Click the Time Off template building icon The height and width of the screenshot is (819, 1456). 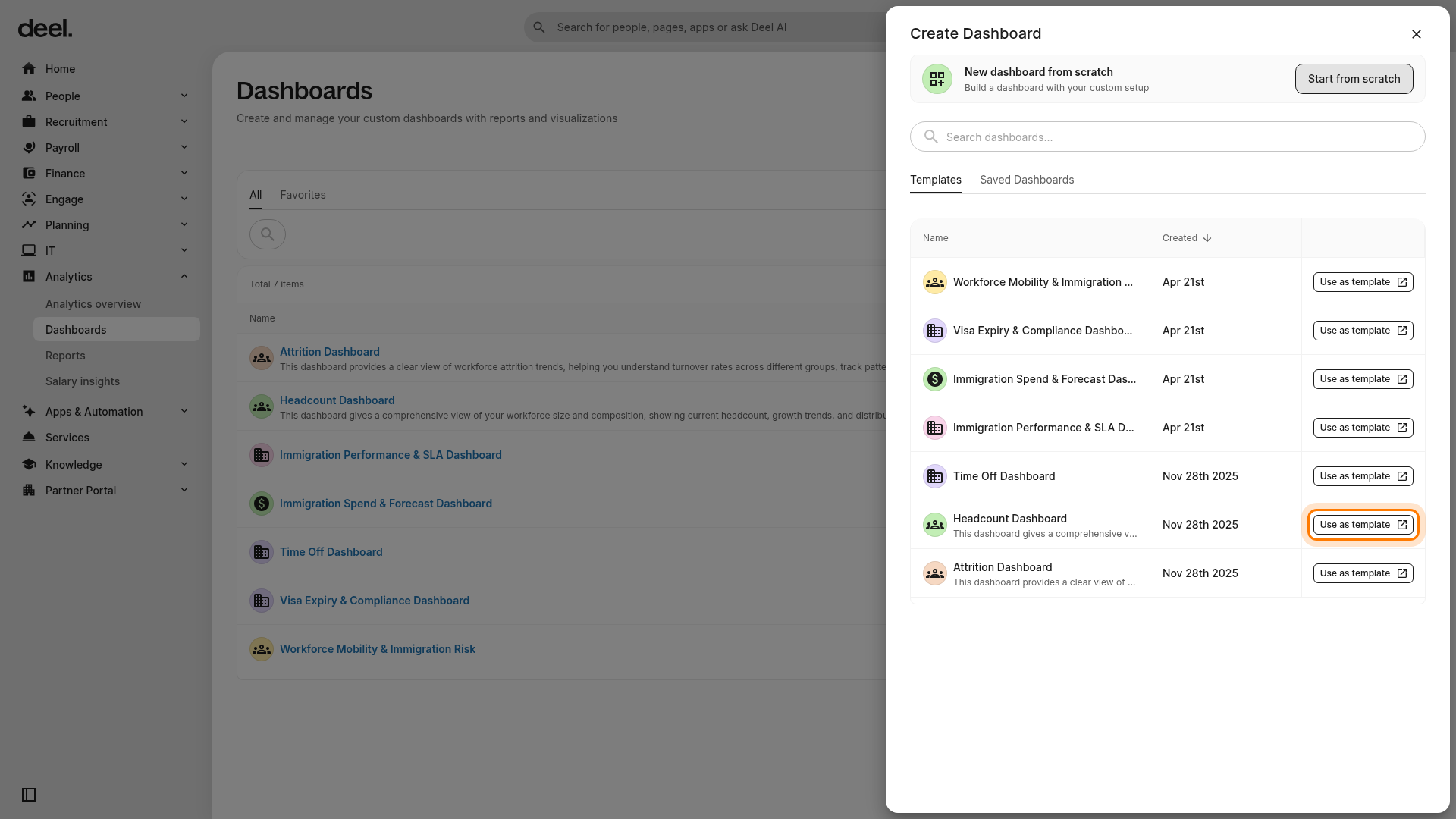pyautogui.click(x=935, y=476)
